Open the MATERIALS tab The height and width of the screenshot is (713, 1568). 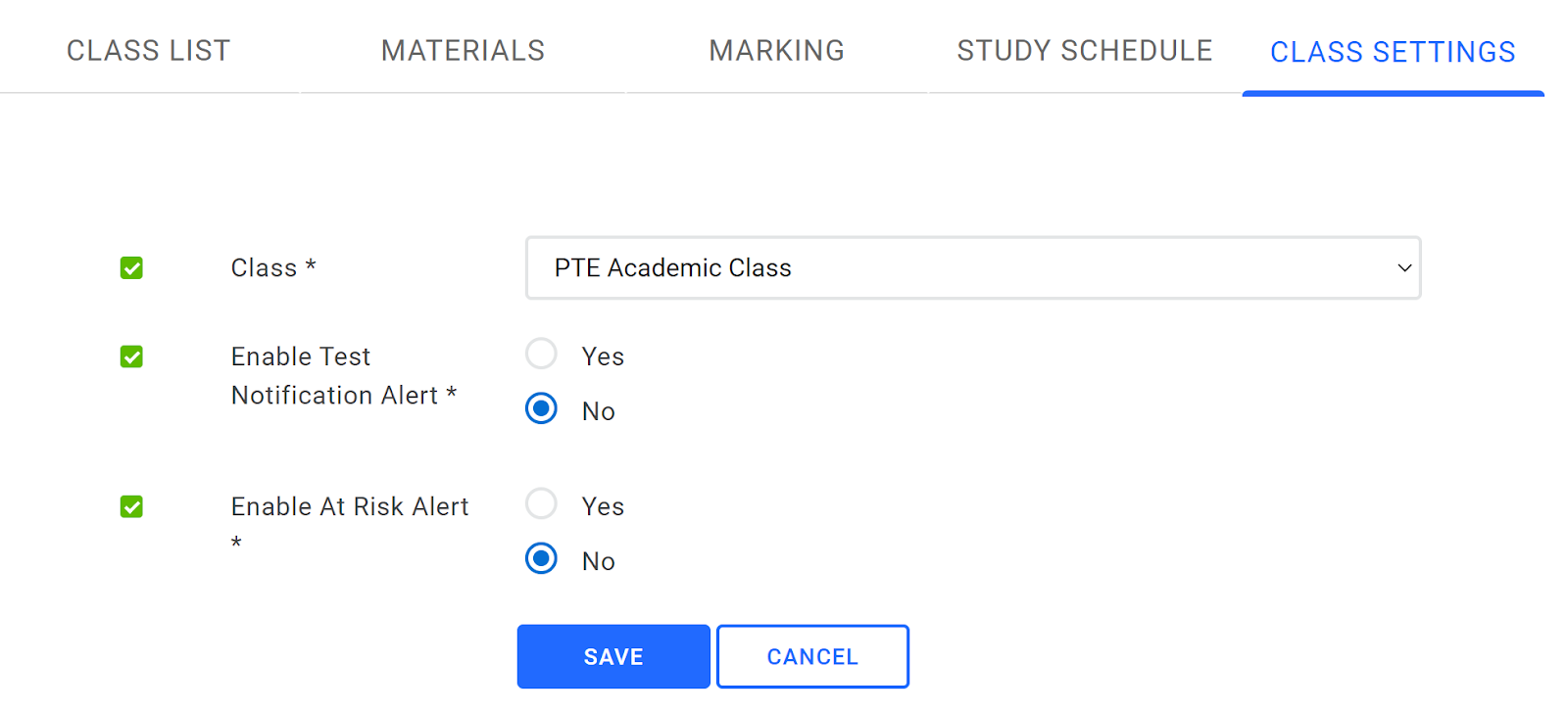463,50
